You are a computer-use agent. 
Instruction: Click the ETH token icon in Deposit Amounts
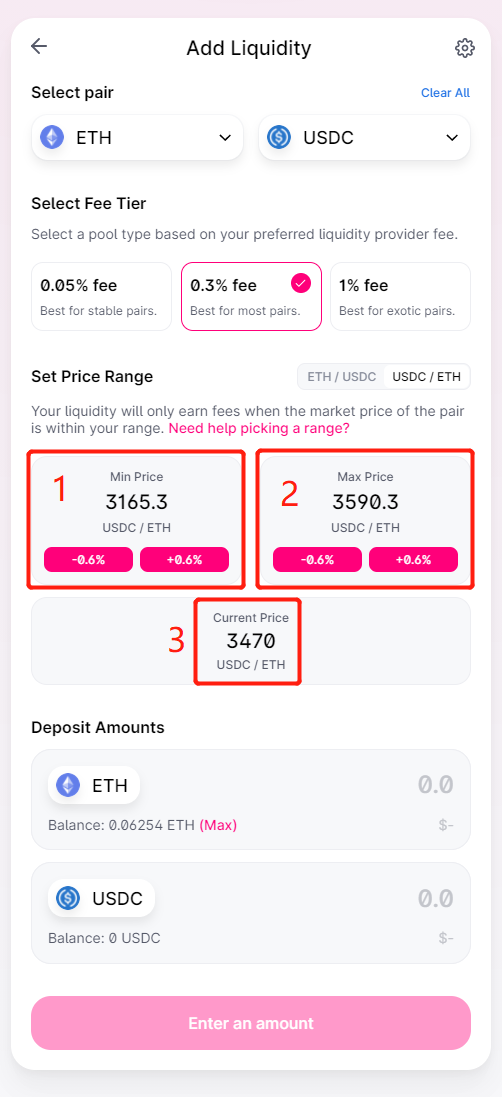pyautogui.click(x=68, y=785)
